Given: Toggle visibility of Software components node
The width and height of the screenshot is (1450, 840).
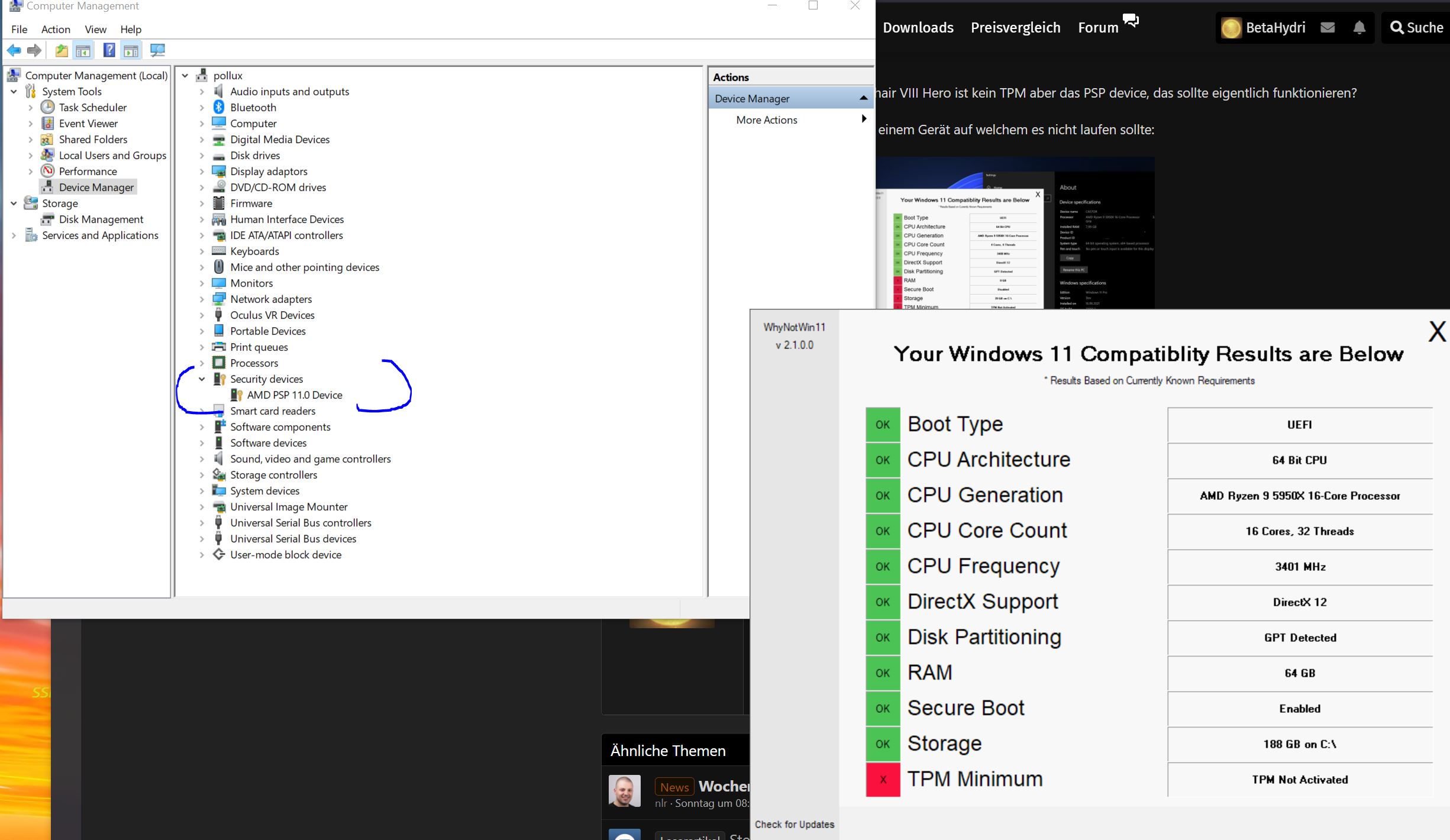Looking at the screenshot, I should 200,426.
